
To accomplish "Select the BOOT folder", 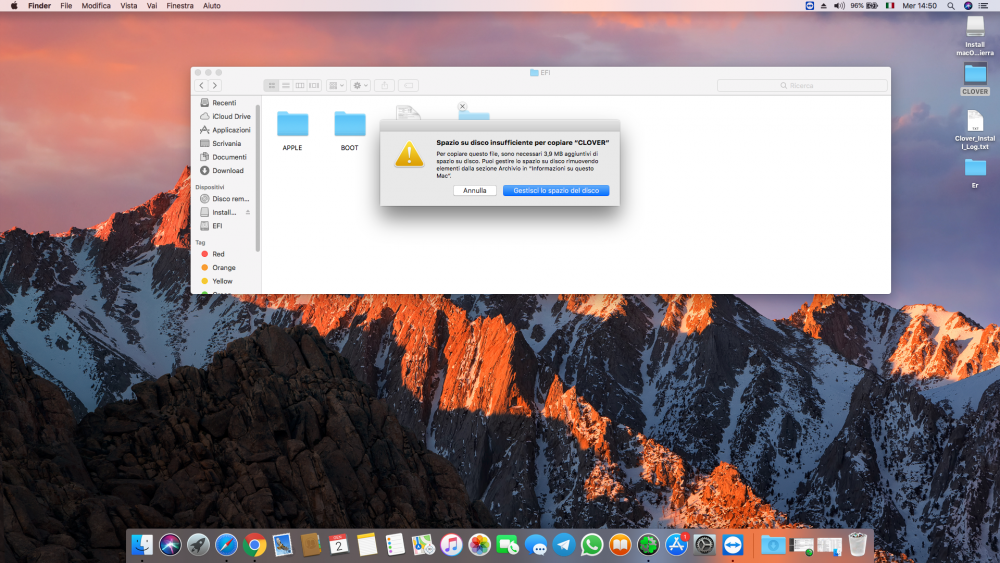I will click(x=350, y=124).
